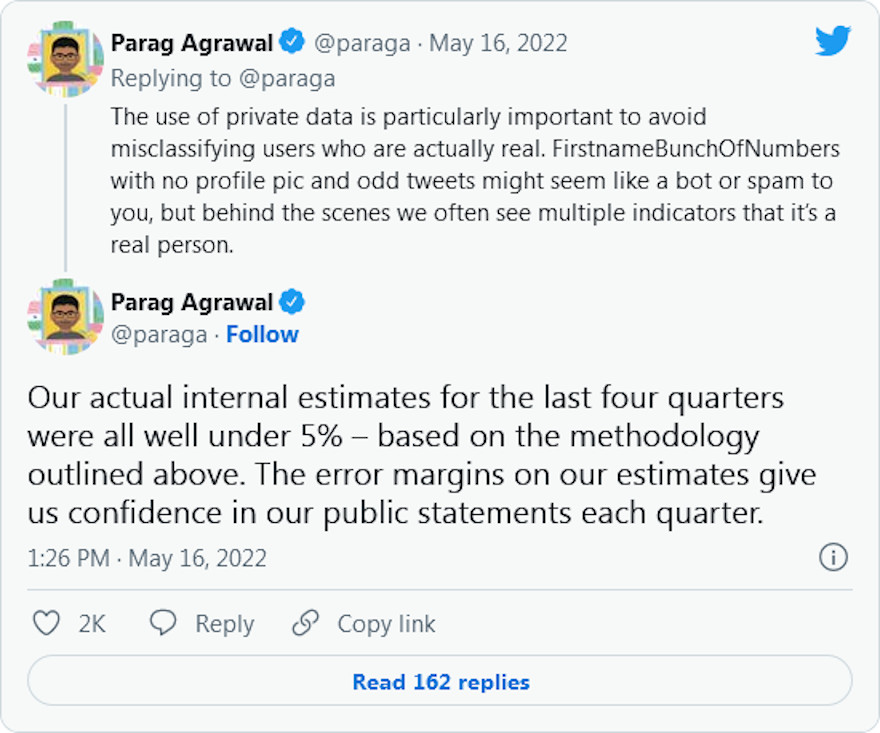Click the reply speech bubble icon
Screen dimensions: 880x733
(x=163, y=624)
